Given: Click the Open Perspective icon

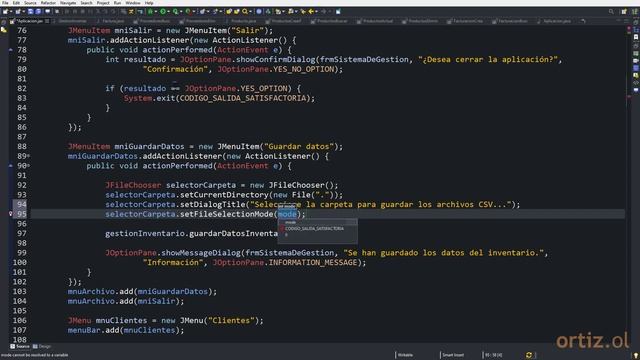Looking at the screenshot, I should [624, 11].
